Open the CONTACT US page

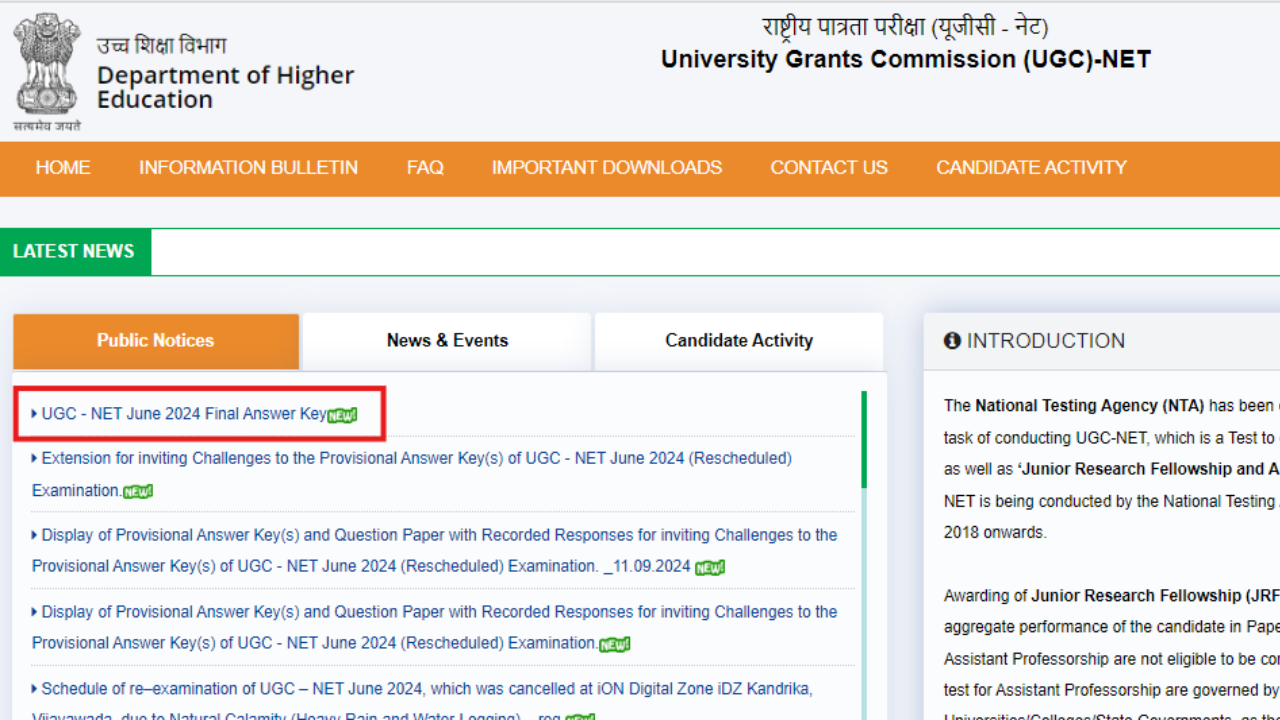(x=828, y=168)
